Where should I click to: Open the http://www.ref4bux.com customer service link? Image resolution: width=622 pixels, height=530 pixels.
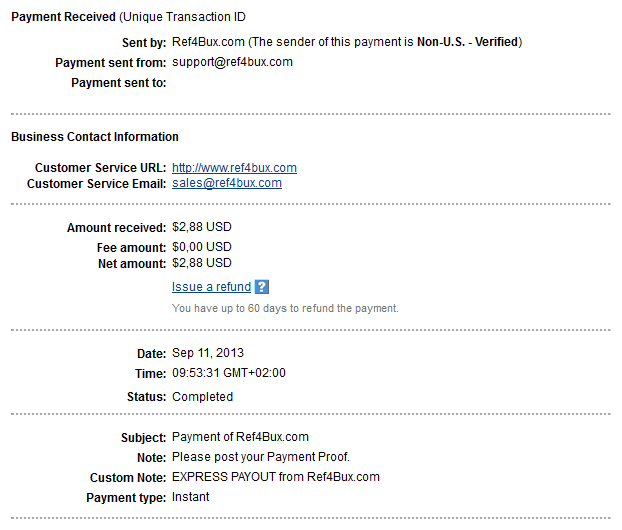[234, 168]
